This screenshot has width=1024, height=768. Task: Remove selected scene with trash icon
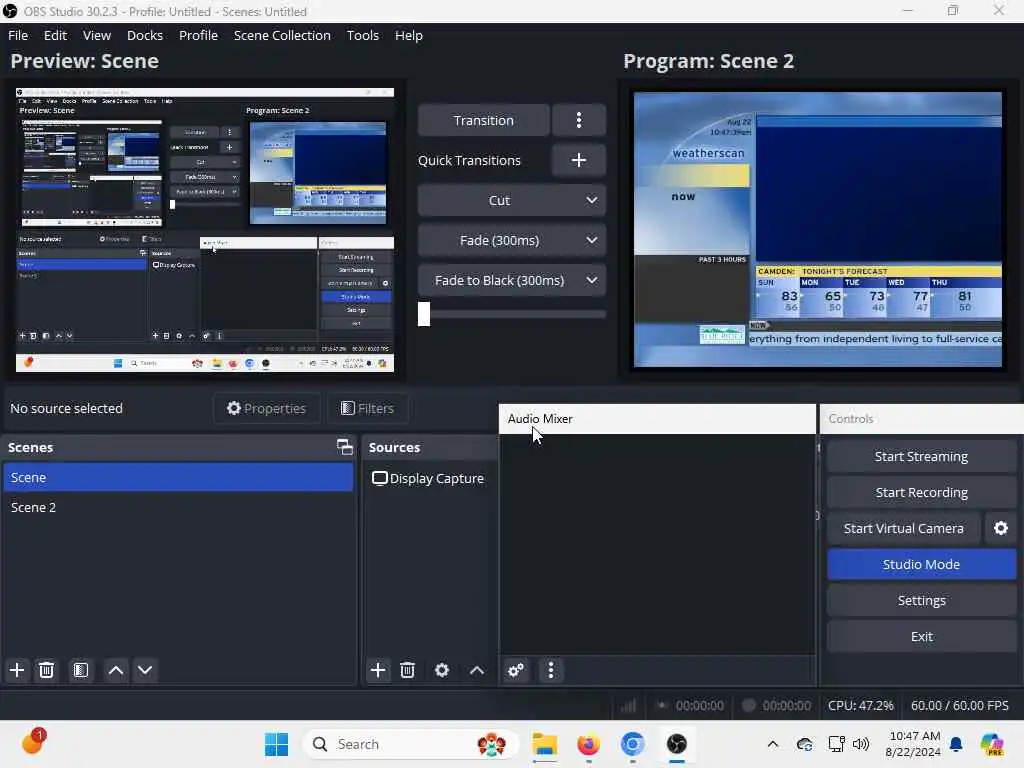tap(46, 670)
